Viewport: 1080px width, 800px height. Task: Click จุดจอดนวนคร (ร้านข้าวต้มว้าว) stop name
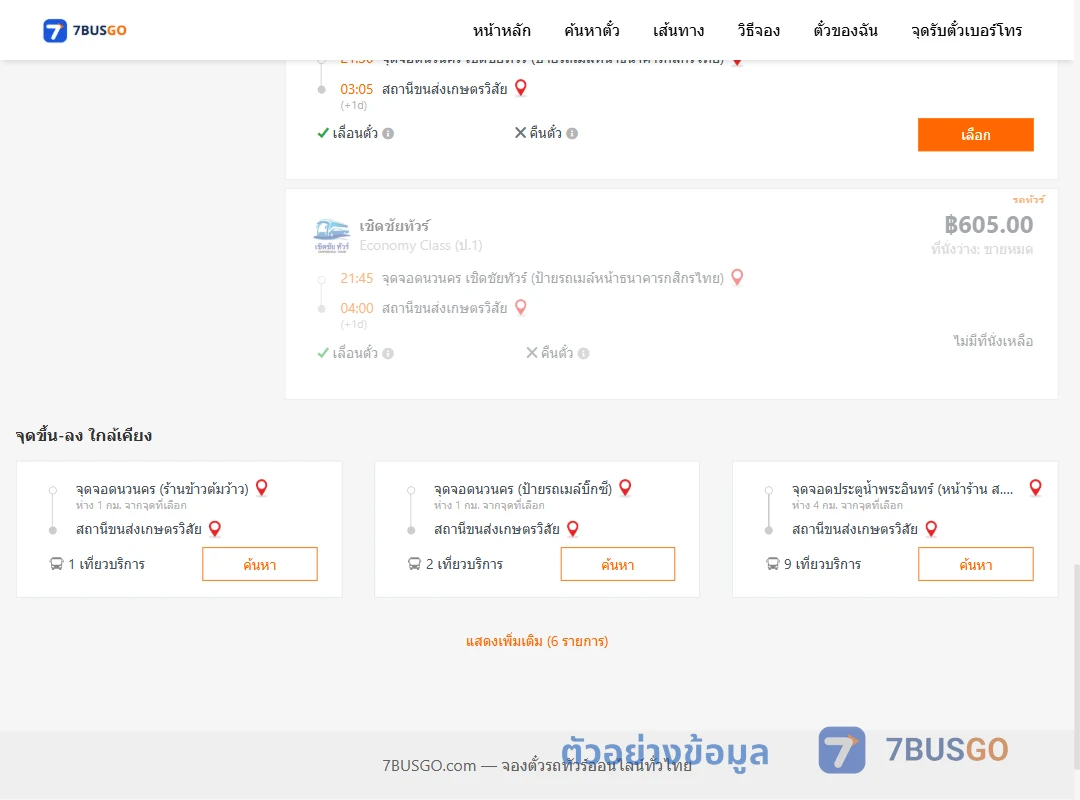point(162,489)
